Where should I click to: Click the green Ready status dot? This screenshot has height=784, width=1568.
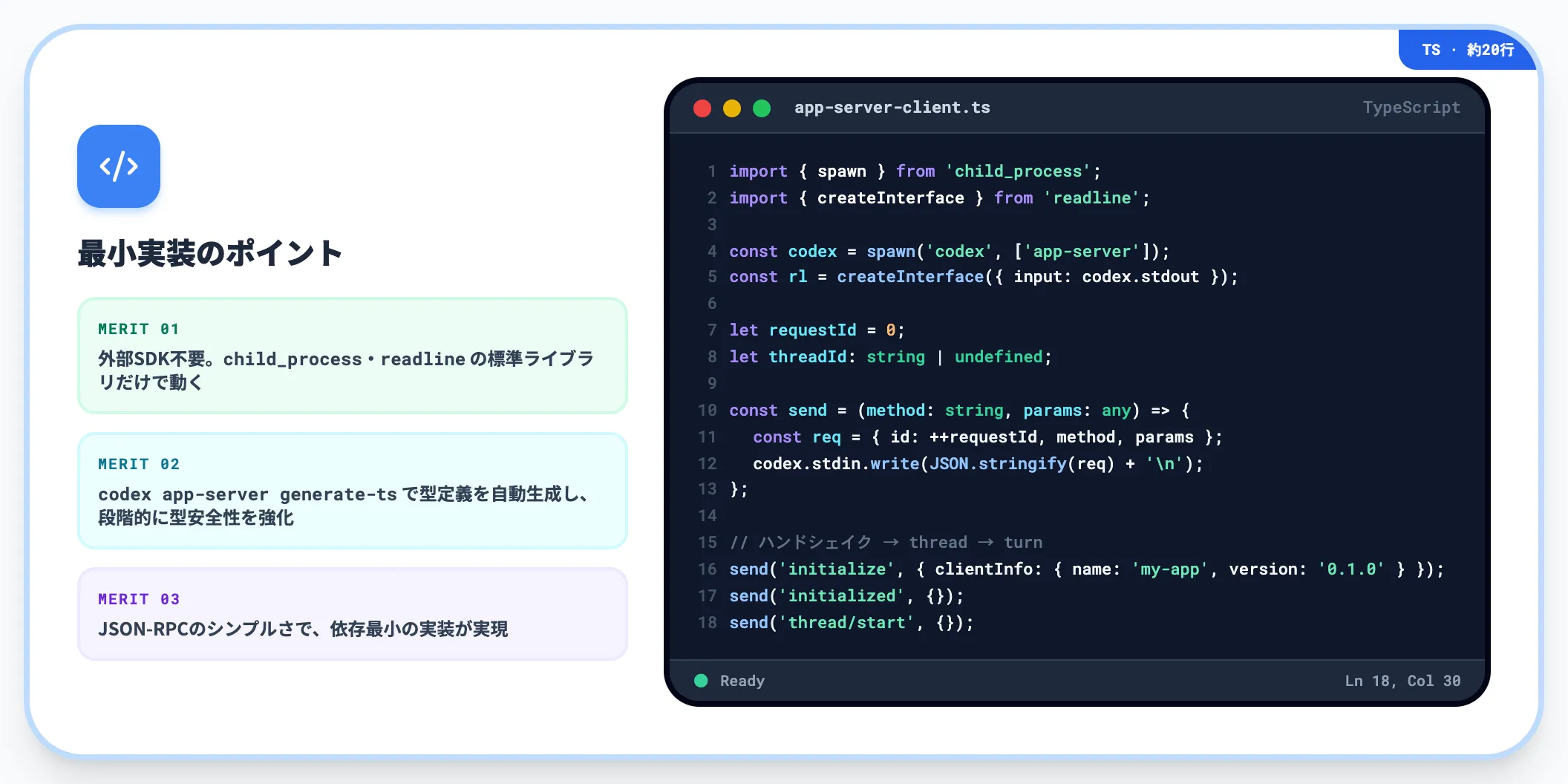[x=701, y=681]
